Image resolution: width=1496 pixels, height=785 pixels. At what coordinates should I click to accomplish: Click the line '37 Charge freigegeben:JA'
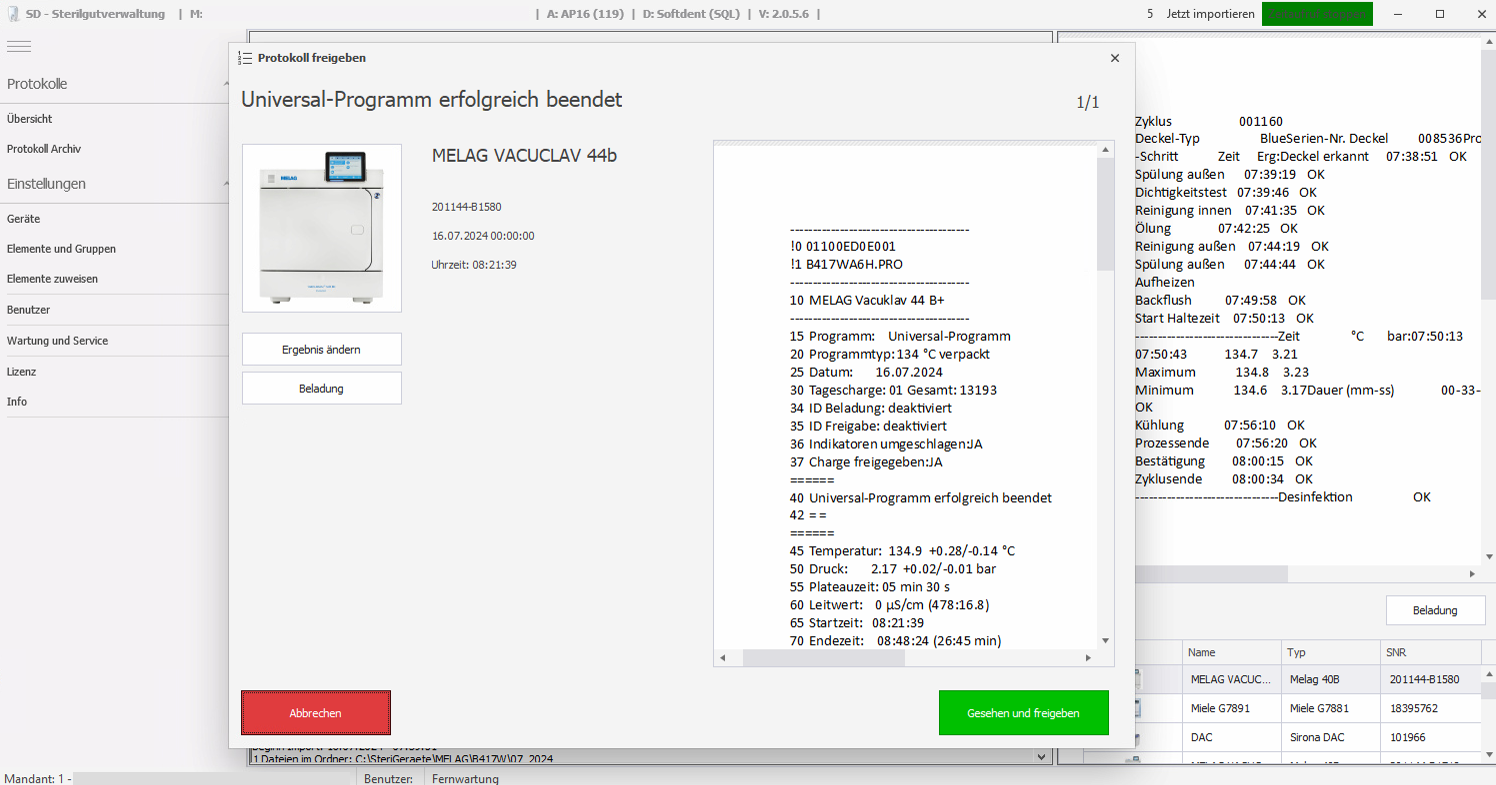coord(866,462)
